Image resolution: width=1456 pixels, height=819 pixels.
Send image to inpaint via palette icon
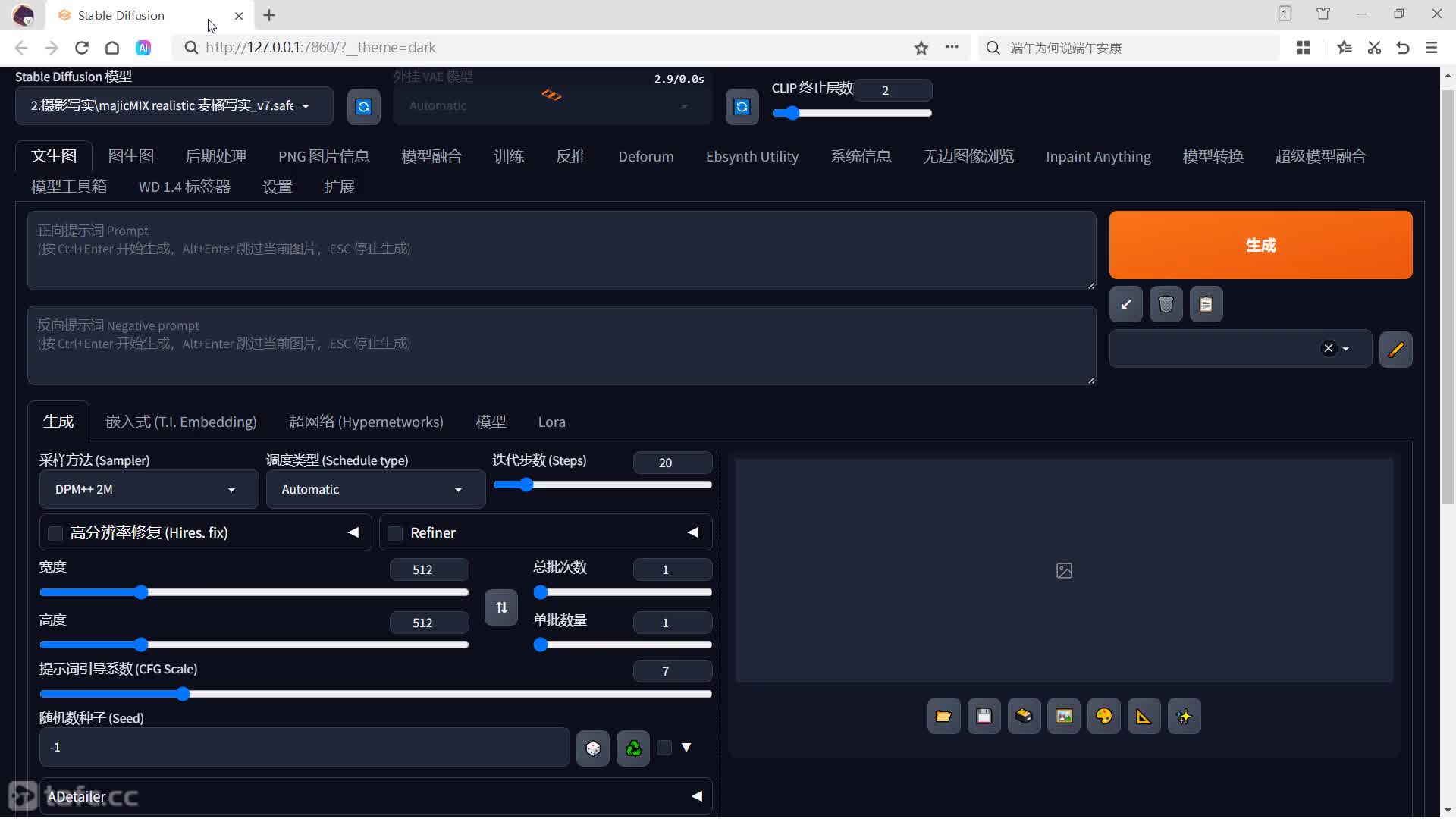click(1104, 717)
